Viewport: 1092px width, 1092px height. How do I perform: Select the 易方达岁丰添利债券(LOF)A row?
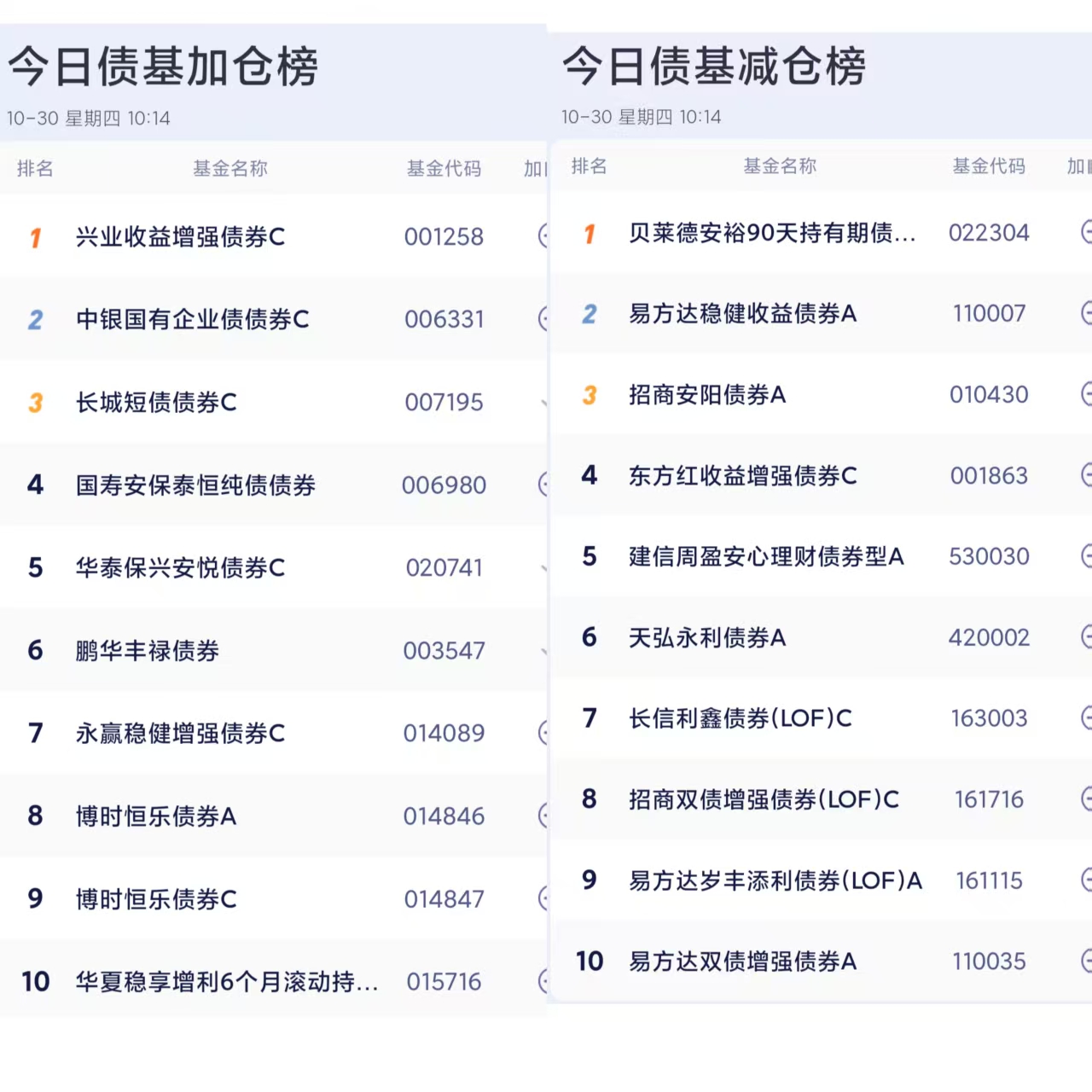coord(822,880)
